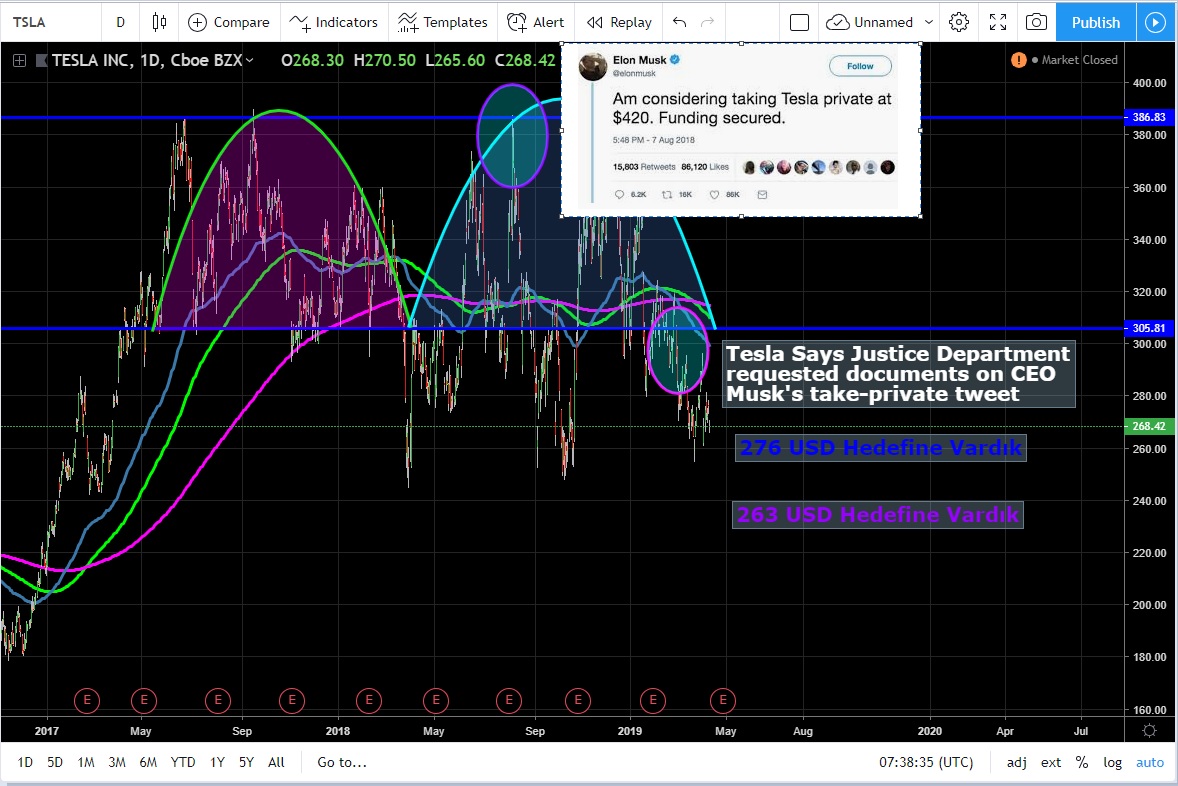Open the Indicators dialog

(334, 22)
